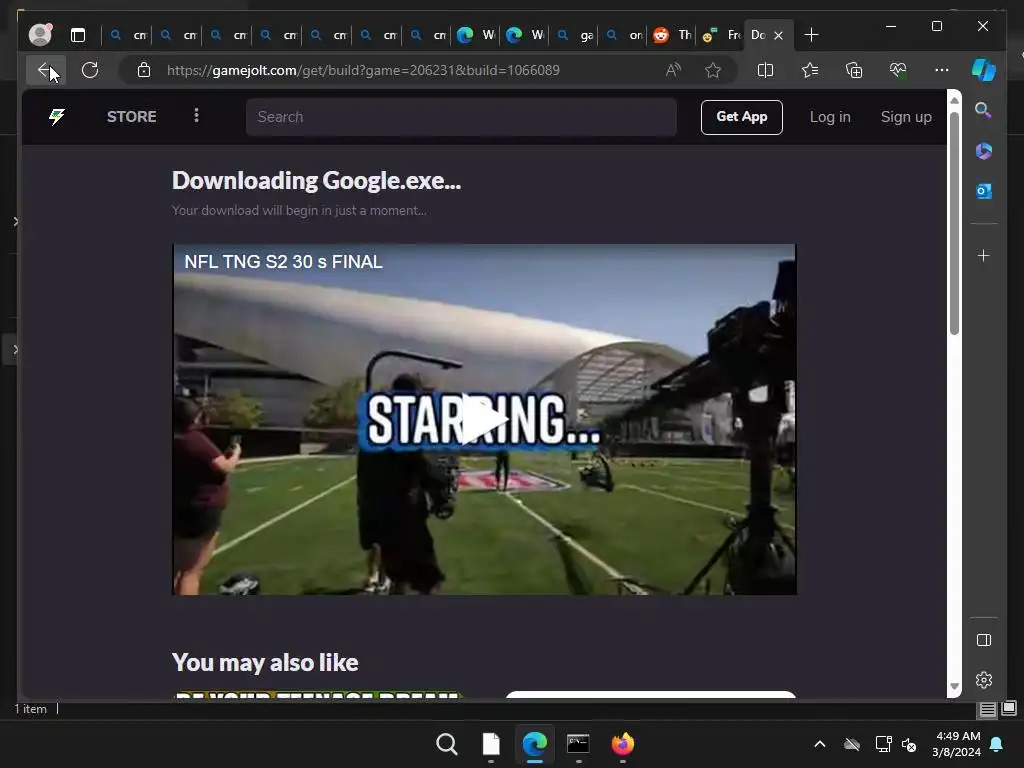
Task: Click the Game Jolt Search field
Action: pyautogui.click(x=461, y=117)
